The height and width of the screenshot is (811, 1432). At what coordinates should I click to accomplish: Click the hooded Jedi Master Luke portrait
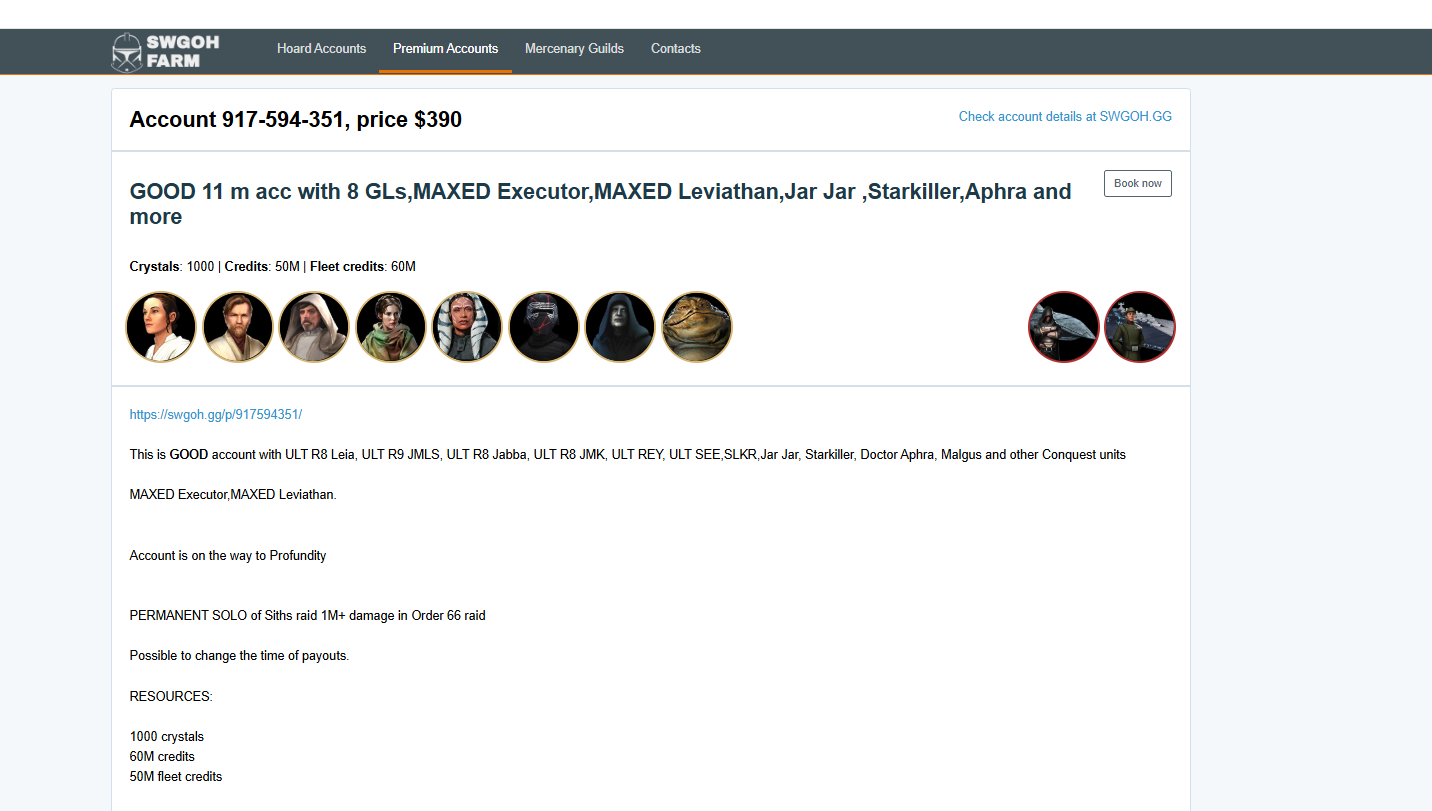tap(315, 327)
